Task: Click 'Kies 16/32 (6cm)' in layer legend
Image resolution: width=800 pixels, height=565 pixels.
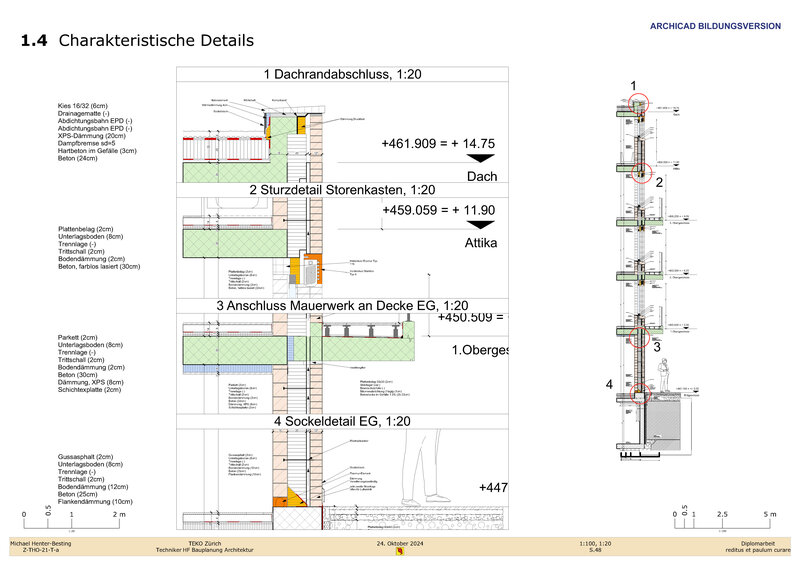Action: (x=83, y=105)
